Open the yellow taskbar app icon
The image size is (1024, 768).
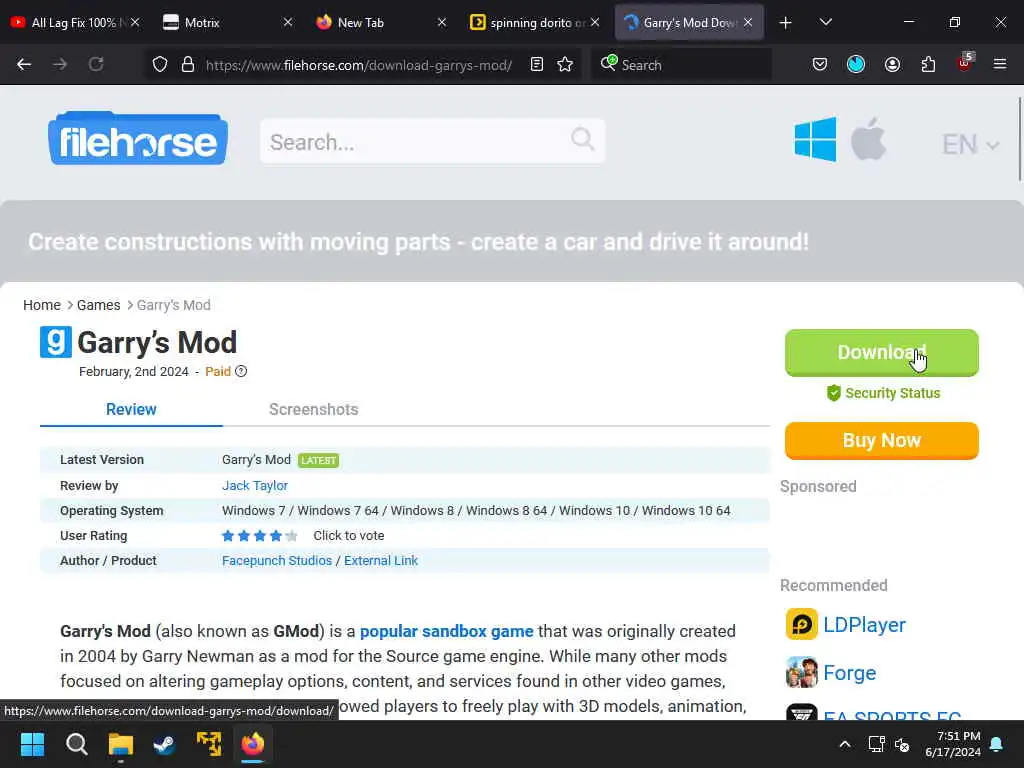click(x=209, y=744)
